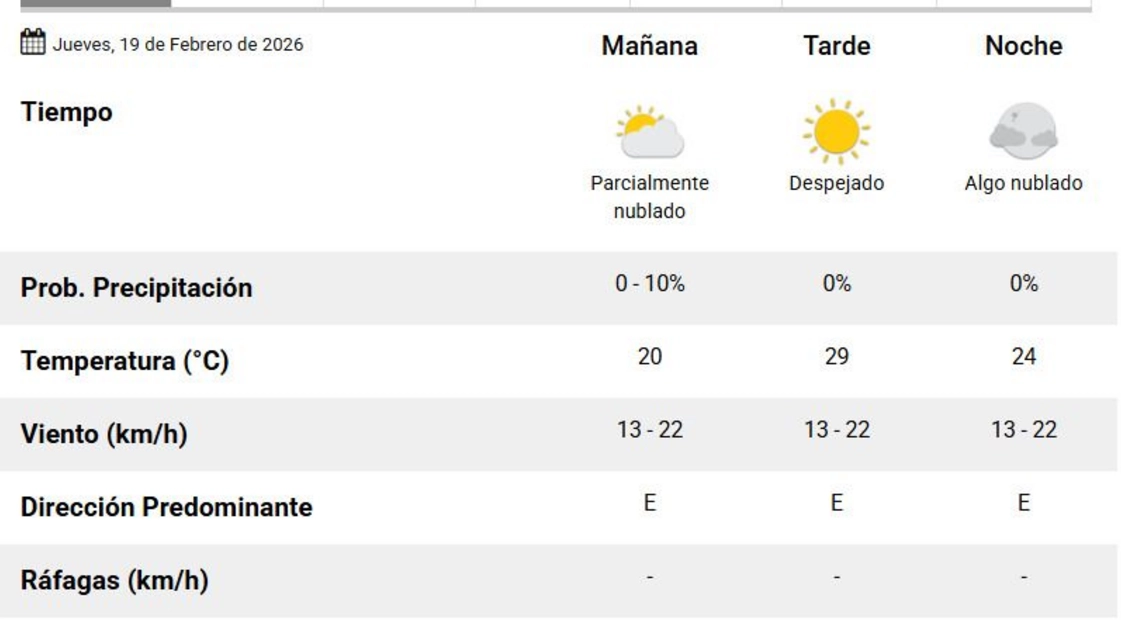The height and width of the screenshot is (633, 1121).
Task: Click the 0 - 10% precipitation value
Action: point(649,284)
